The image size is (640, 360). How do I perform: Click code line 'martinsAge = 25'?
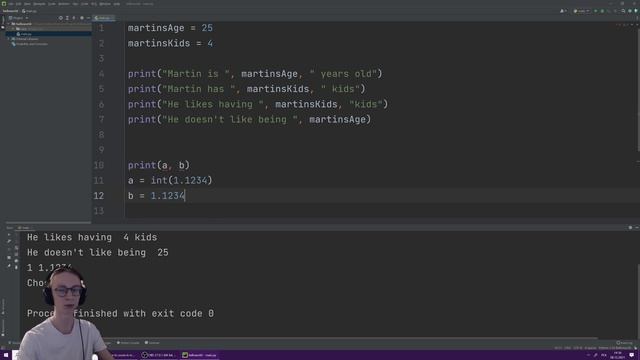170,28
